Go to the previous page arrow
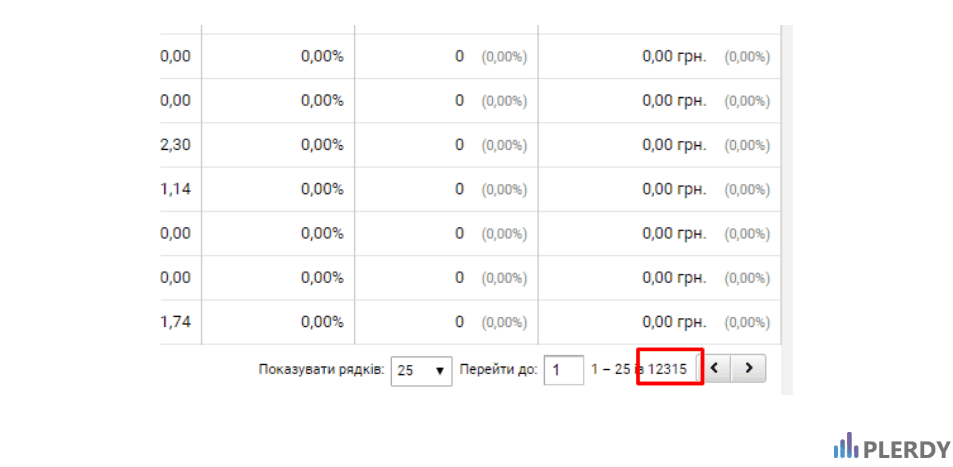 [714, 367]
